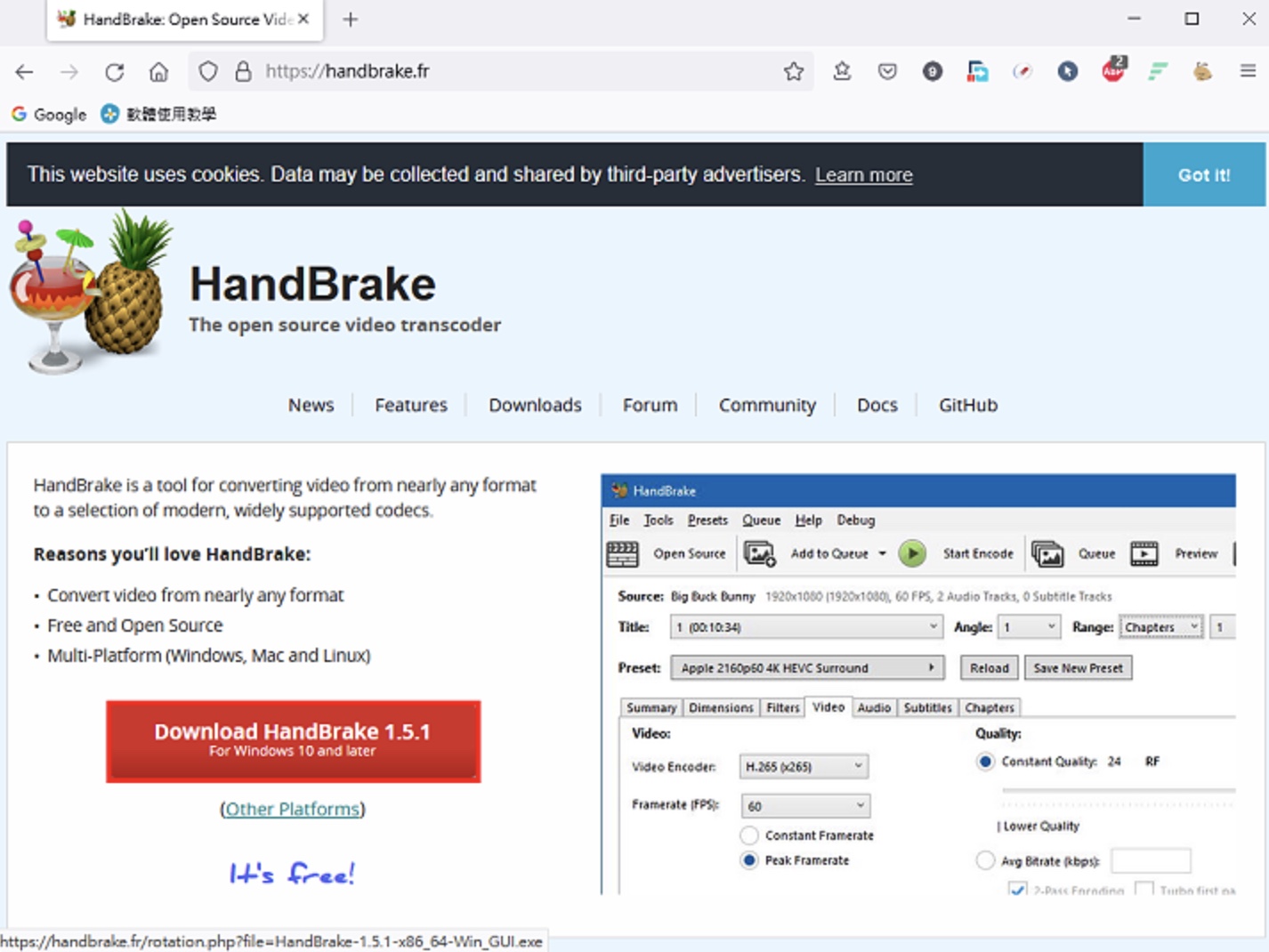Bookmark this page with the star icon
1269x952 pixels.
pyautogui.click(x=794, y=71)
